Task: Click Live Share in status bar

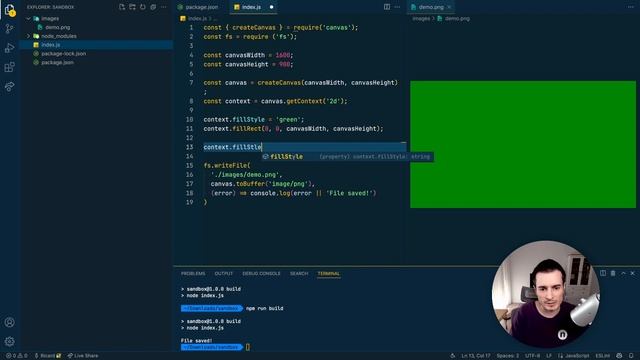Action: coord(83,356)
